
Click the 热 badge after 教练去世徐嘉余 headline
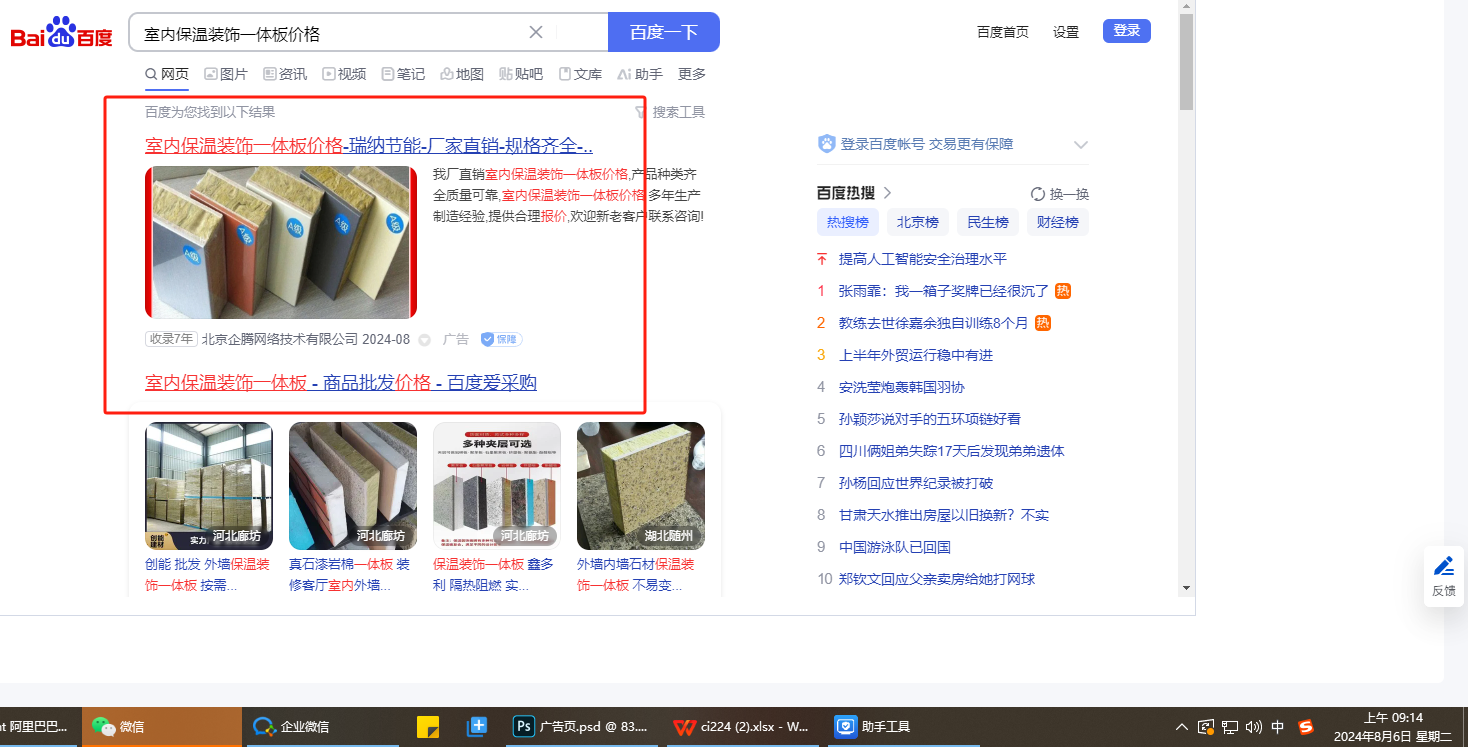pos(1043,323)
